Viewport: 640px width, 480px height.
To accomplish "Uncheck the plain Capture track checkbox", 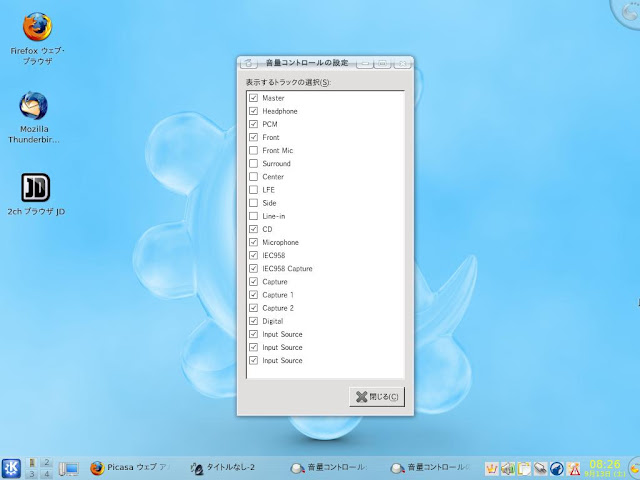I will point(253,282).
